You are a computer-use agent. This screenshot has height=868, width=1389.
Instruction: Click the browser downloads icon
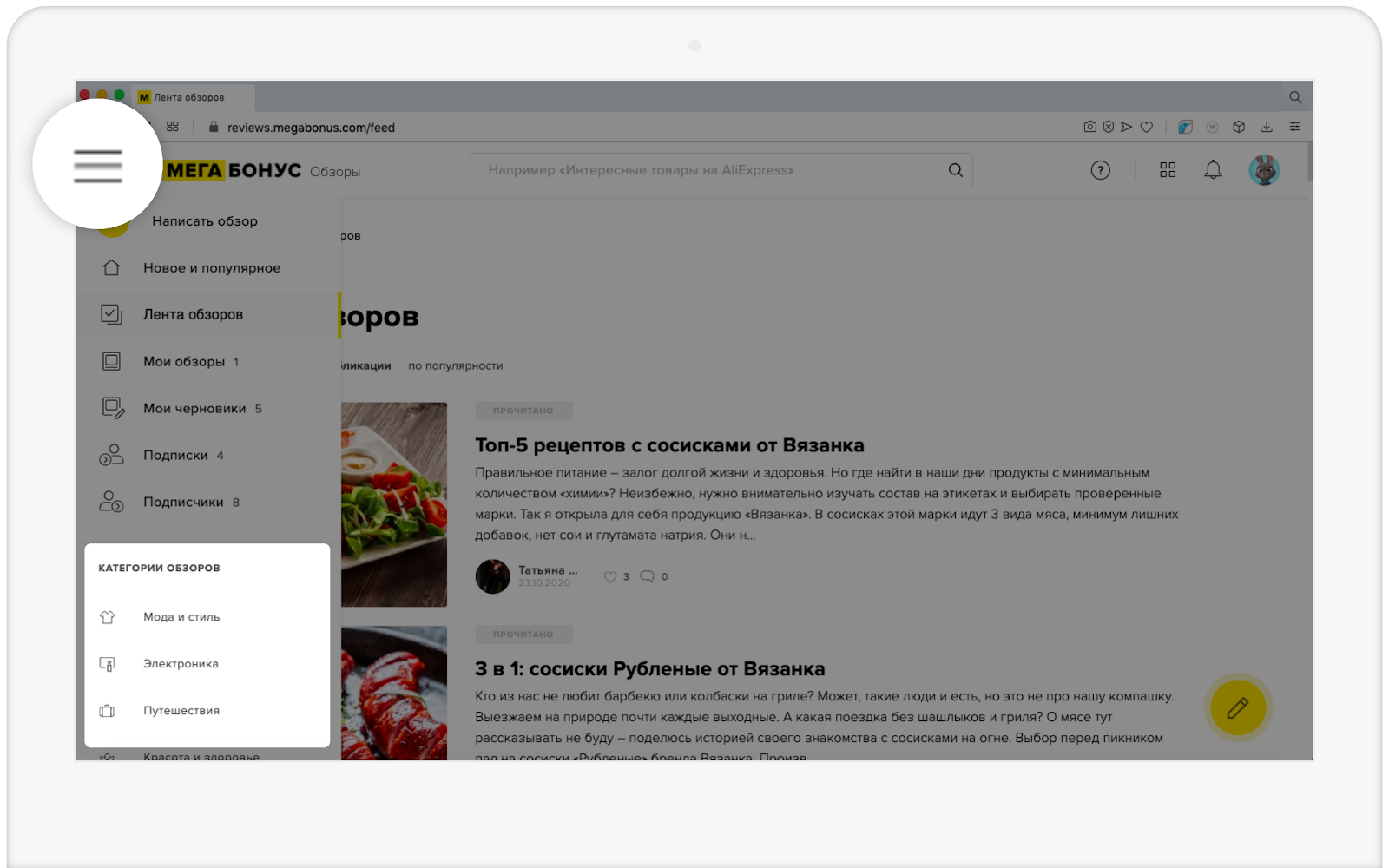coord(1267,127)
